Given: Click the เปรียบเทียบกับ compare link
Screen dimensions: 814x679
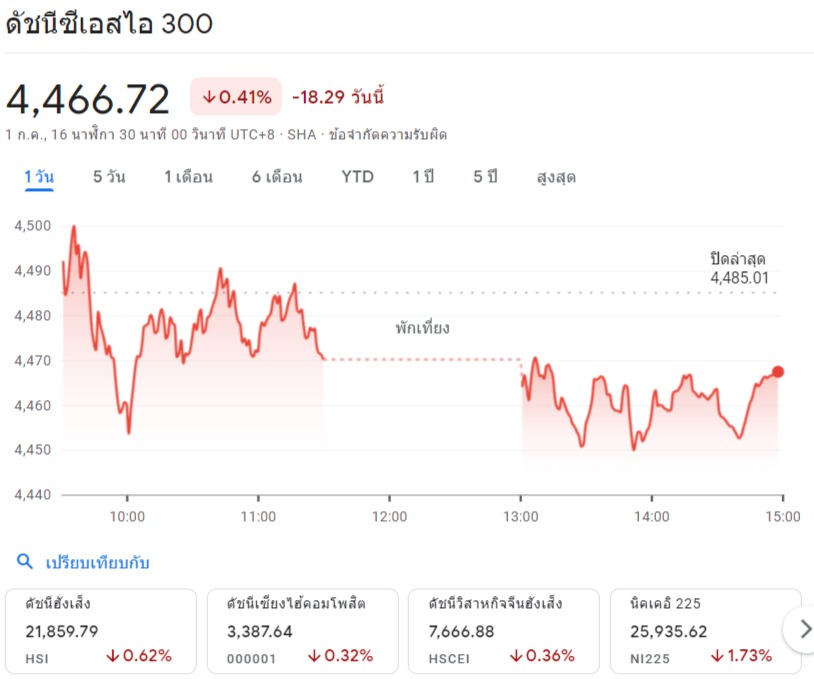Looking at the screenshot, I should (x=98, y=562).
